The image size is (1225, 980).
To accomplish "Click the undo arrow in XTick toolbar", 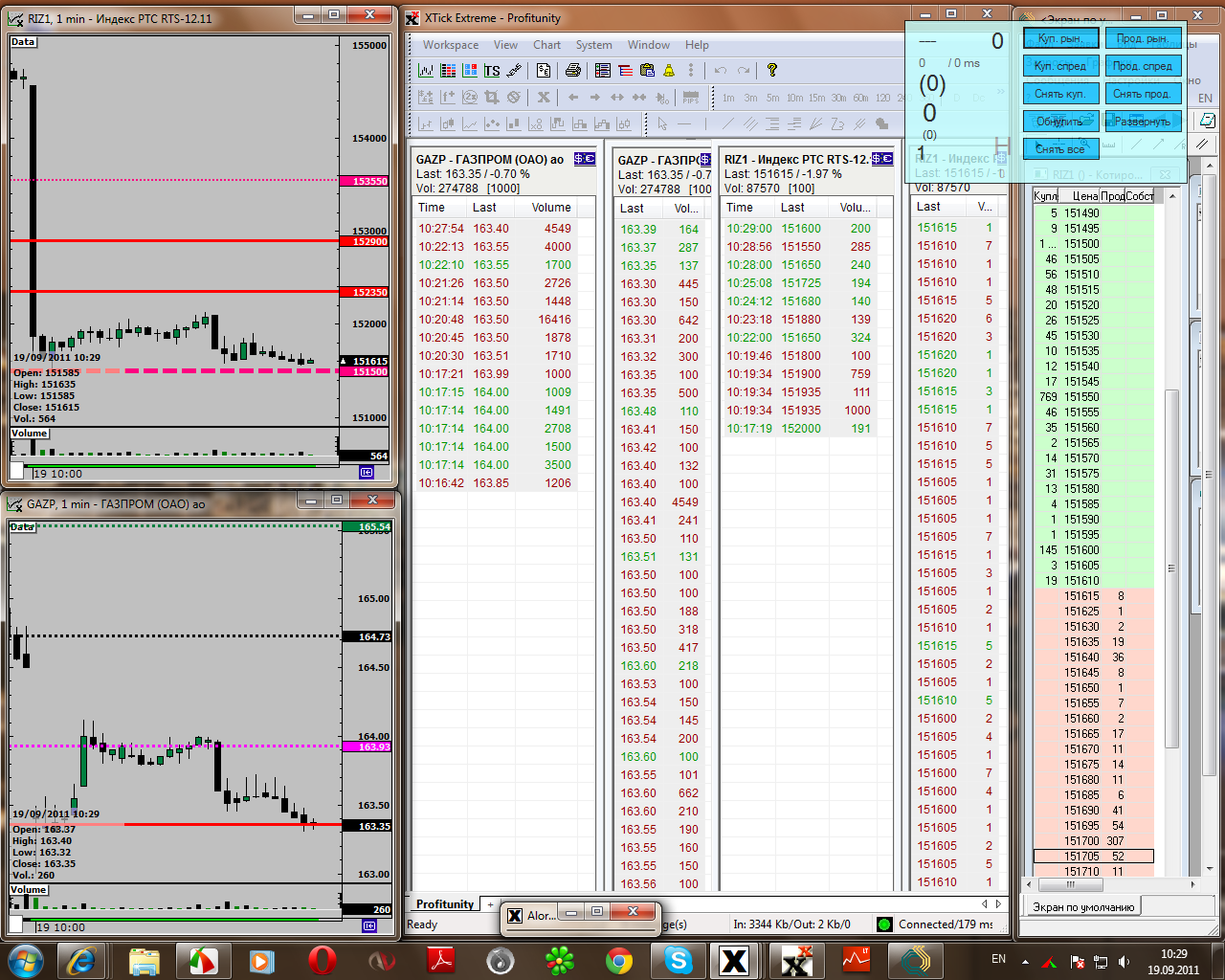I will click(x=721, y=71).
